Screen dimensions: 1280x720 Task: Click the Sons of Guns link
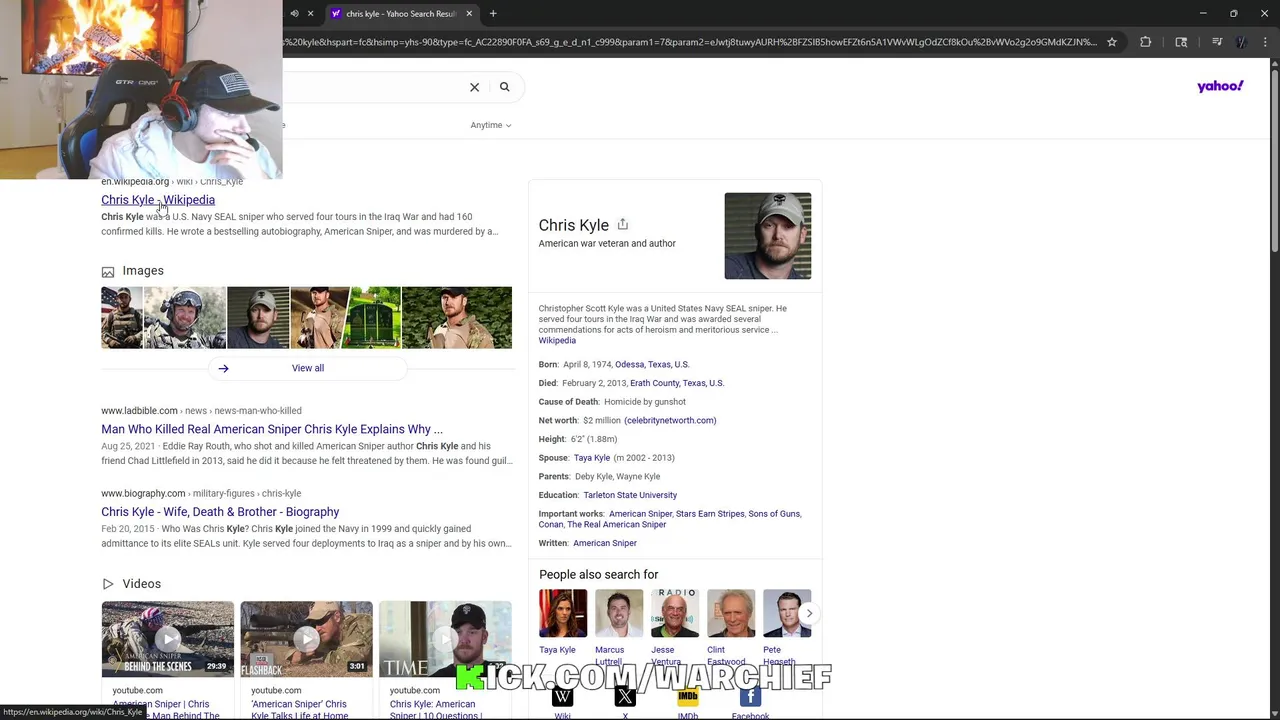pyautogui.click(x=774, y=514)
